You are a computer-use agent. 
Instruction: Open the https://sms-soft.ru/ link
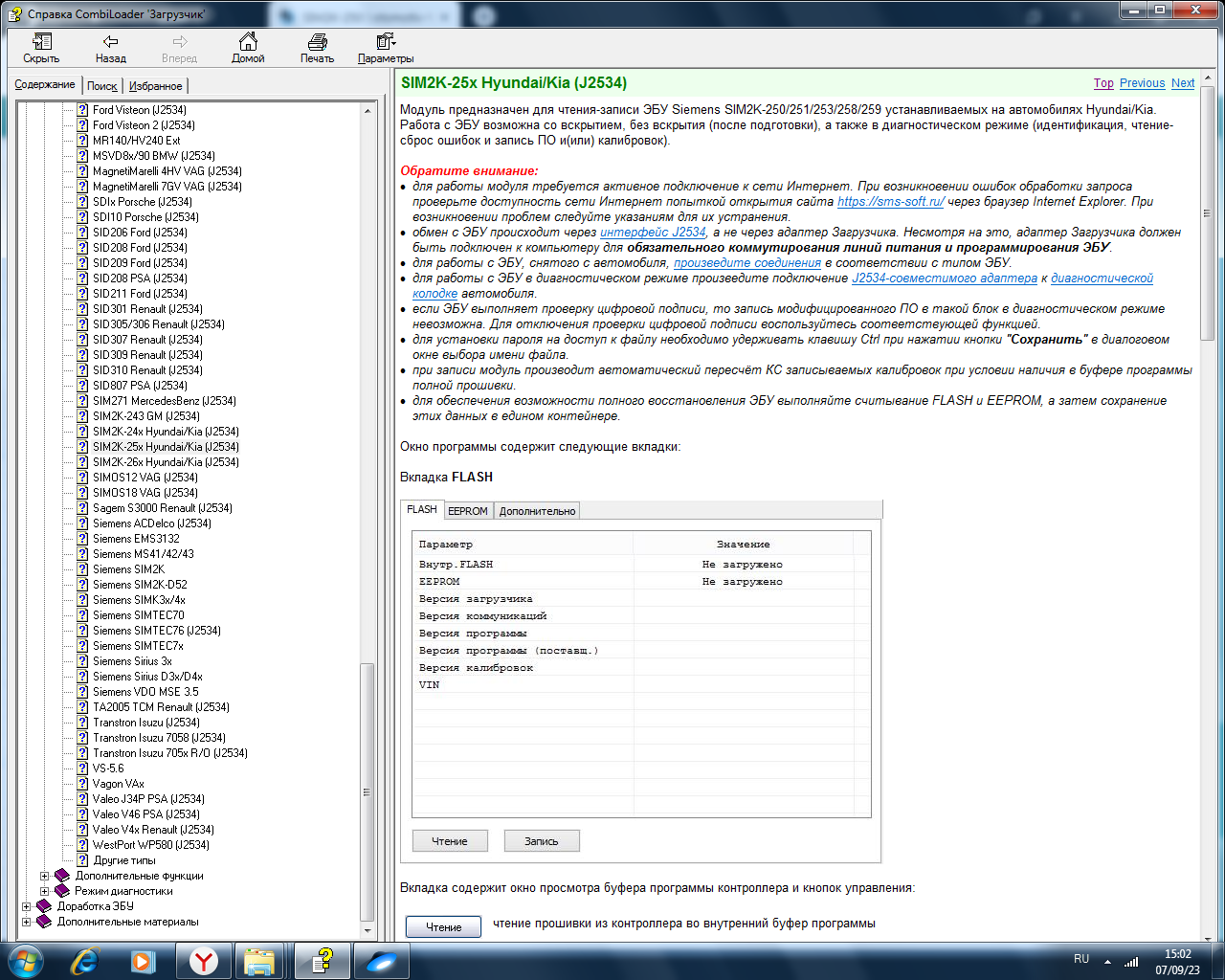click(x=890, y=202)
